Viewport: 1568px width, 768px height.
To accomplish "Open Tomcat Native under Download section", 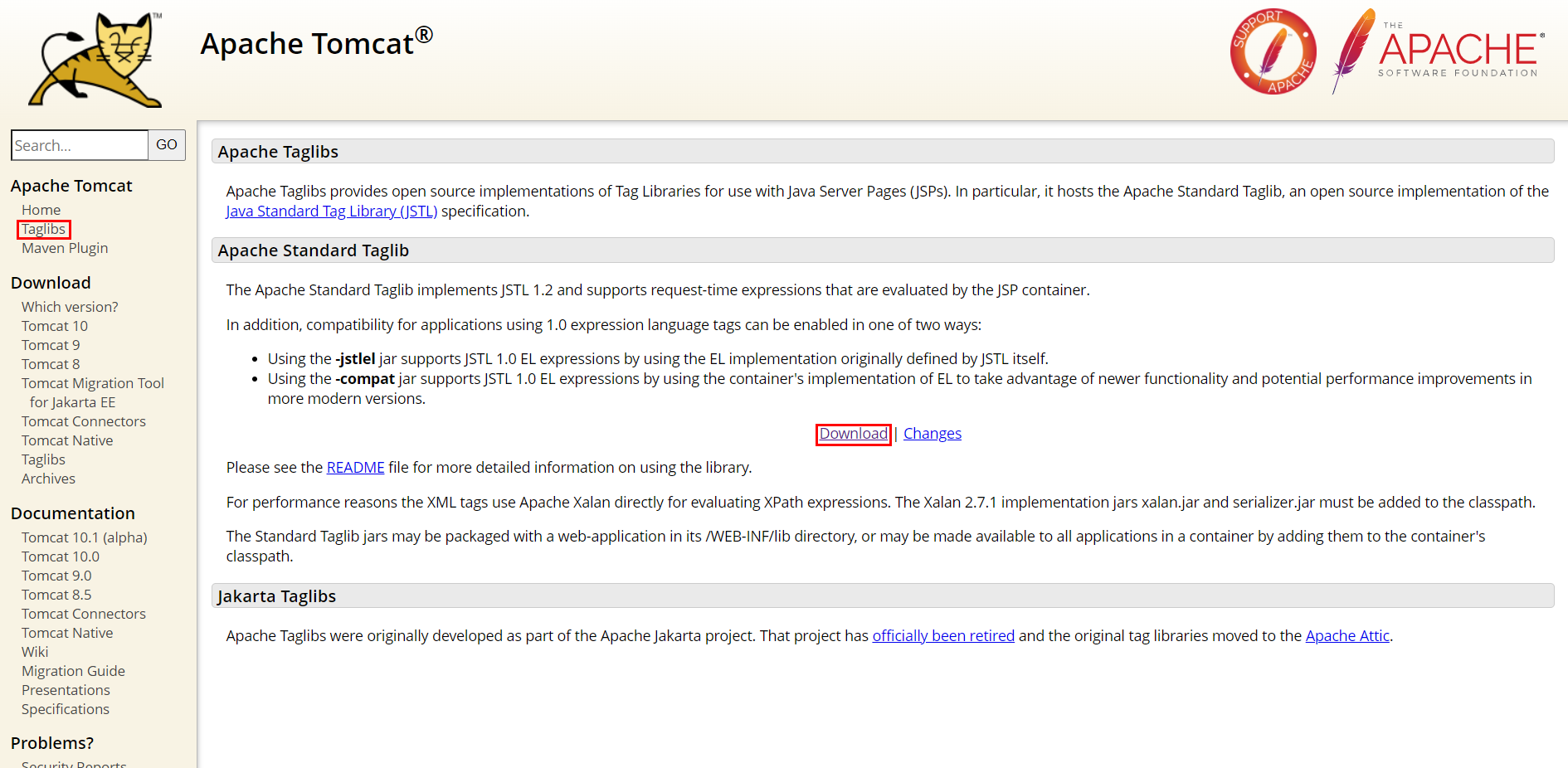I will tap(67, 440).
